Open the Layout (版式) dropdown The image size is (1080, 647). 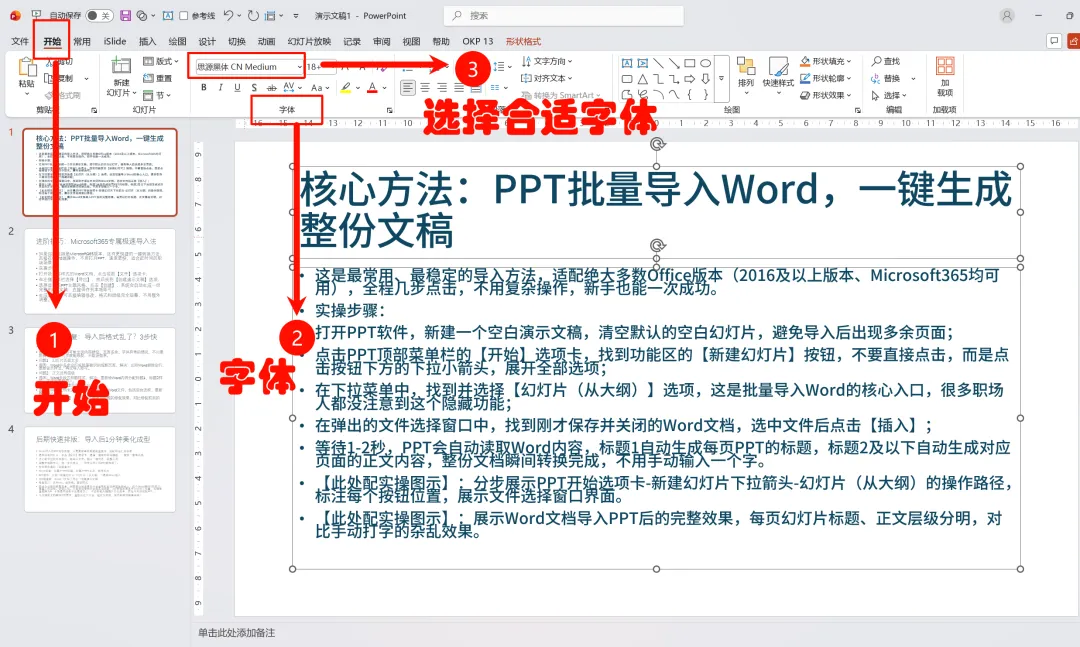click(x=160, y=61)
